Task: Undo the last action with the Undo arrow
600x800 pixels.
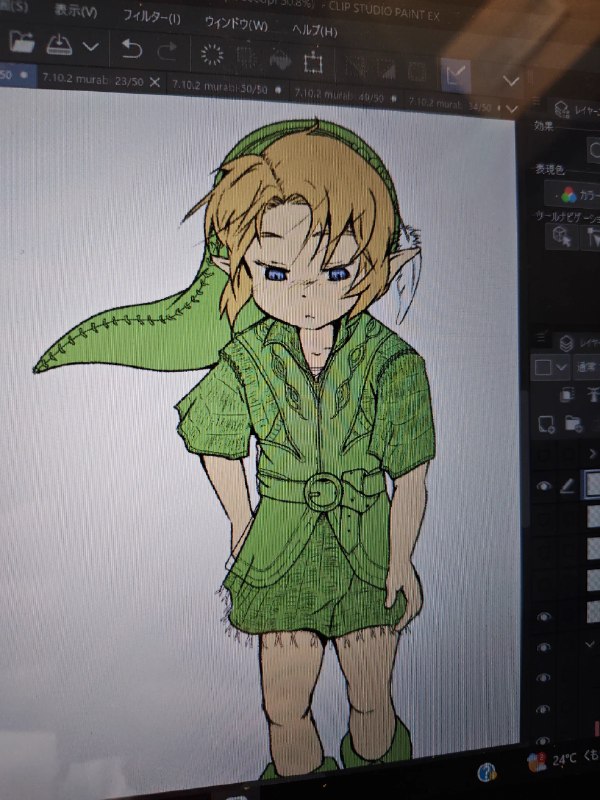Action: tap(132, 49)
